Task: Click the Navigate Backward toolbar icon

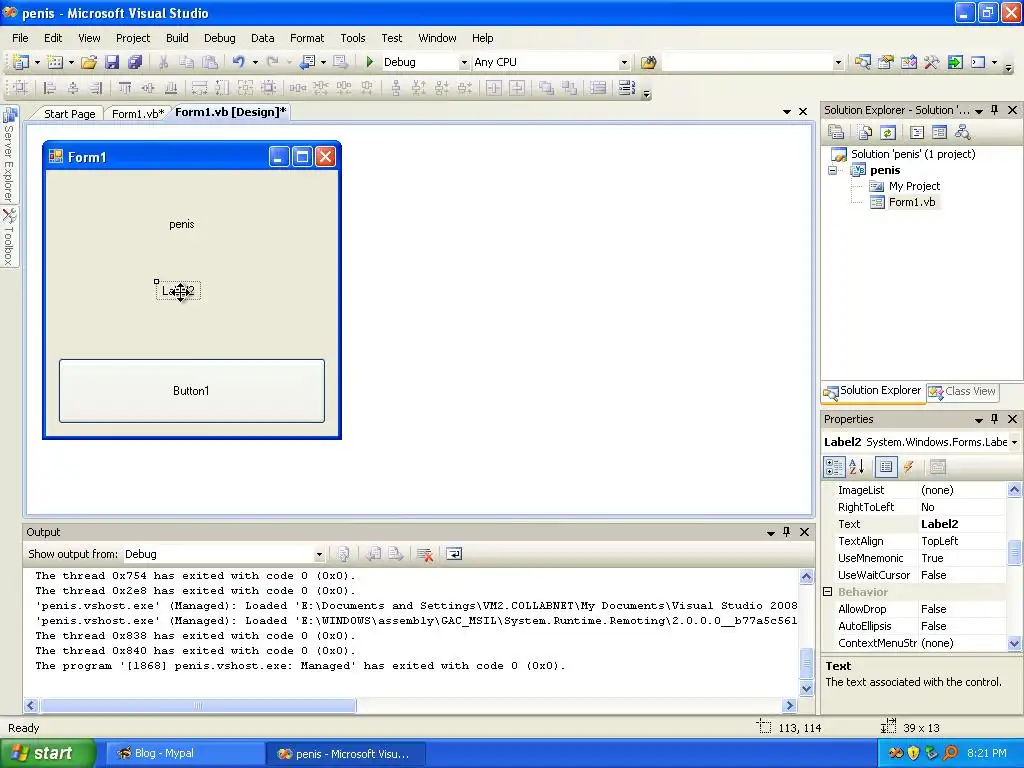Action: pos(307,62)
